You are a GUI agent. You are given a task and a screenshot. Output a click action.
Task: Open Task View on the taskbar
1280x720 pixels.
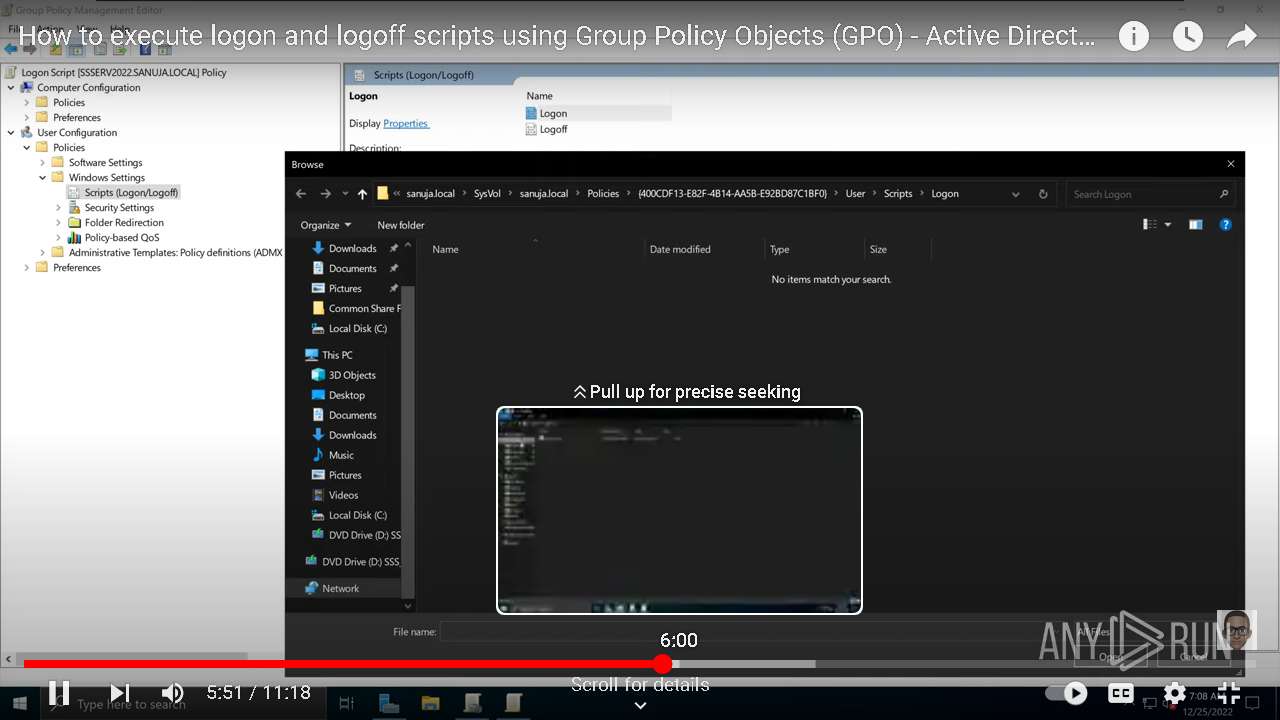pyautogui.click(x=347, y=703)
